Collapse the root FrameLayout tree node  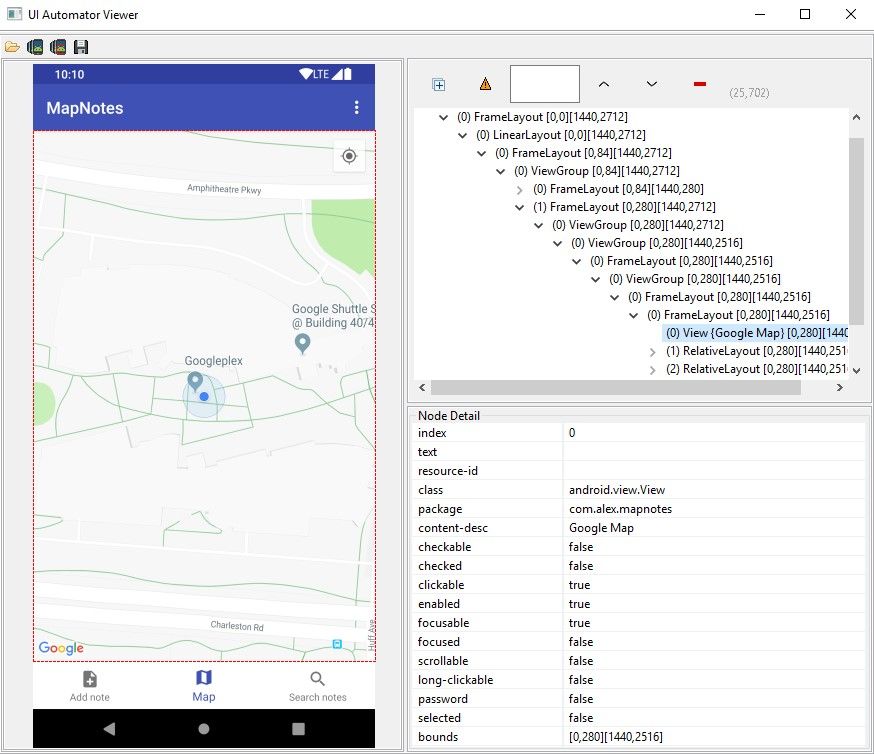coord(444,116)
